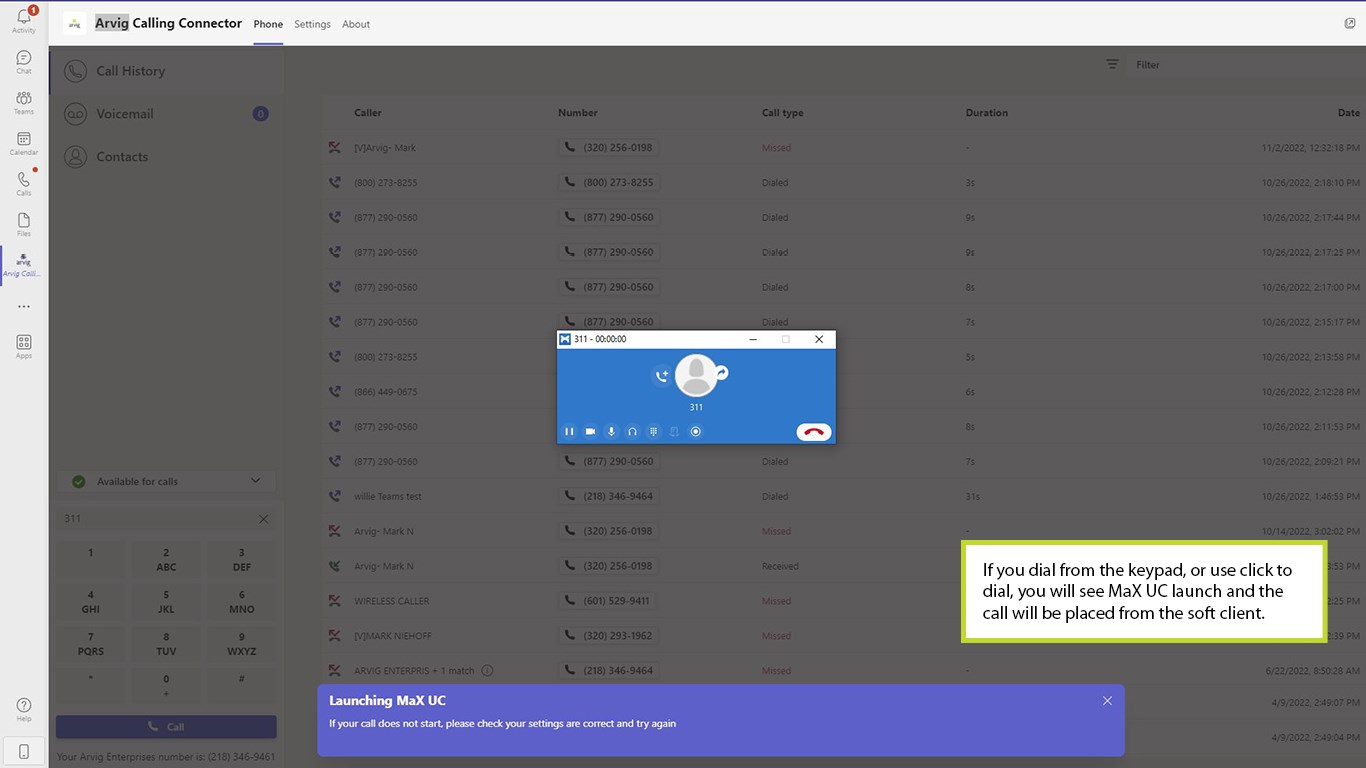Expand the Available for calls dropdown
The height and width of the screenshot is (768, 1366).
click(166, 481)
